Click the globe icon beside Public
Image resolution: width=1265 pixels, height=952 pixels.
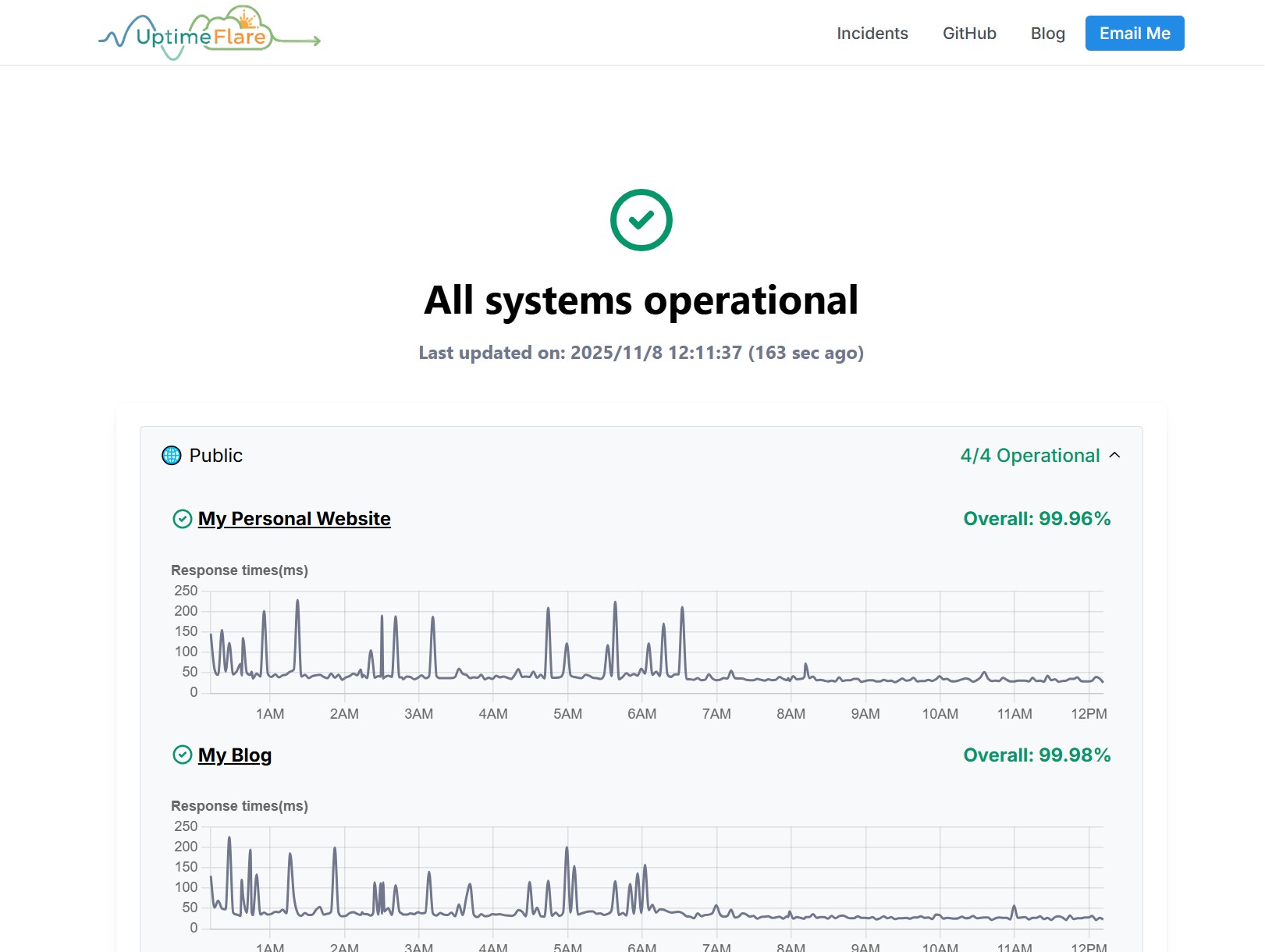tap(171, 455)
